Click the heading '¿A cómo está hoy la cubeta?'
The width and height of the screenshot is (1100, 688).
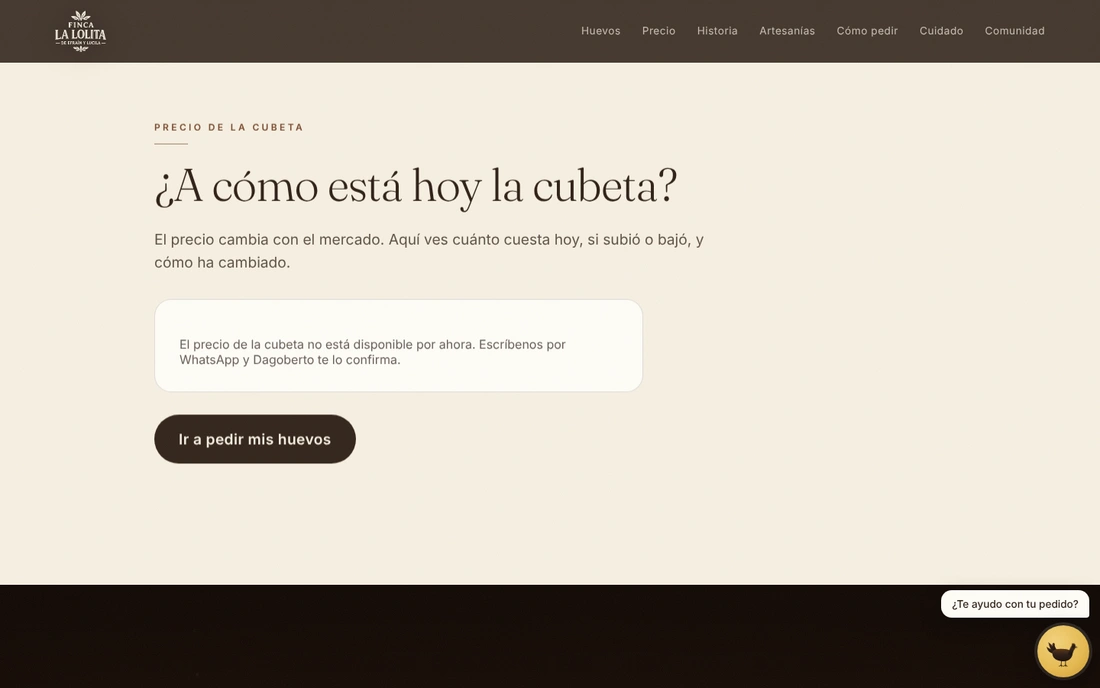pyautogui.click(x=415, y=187)
